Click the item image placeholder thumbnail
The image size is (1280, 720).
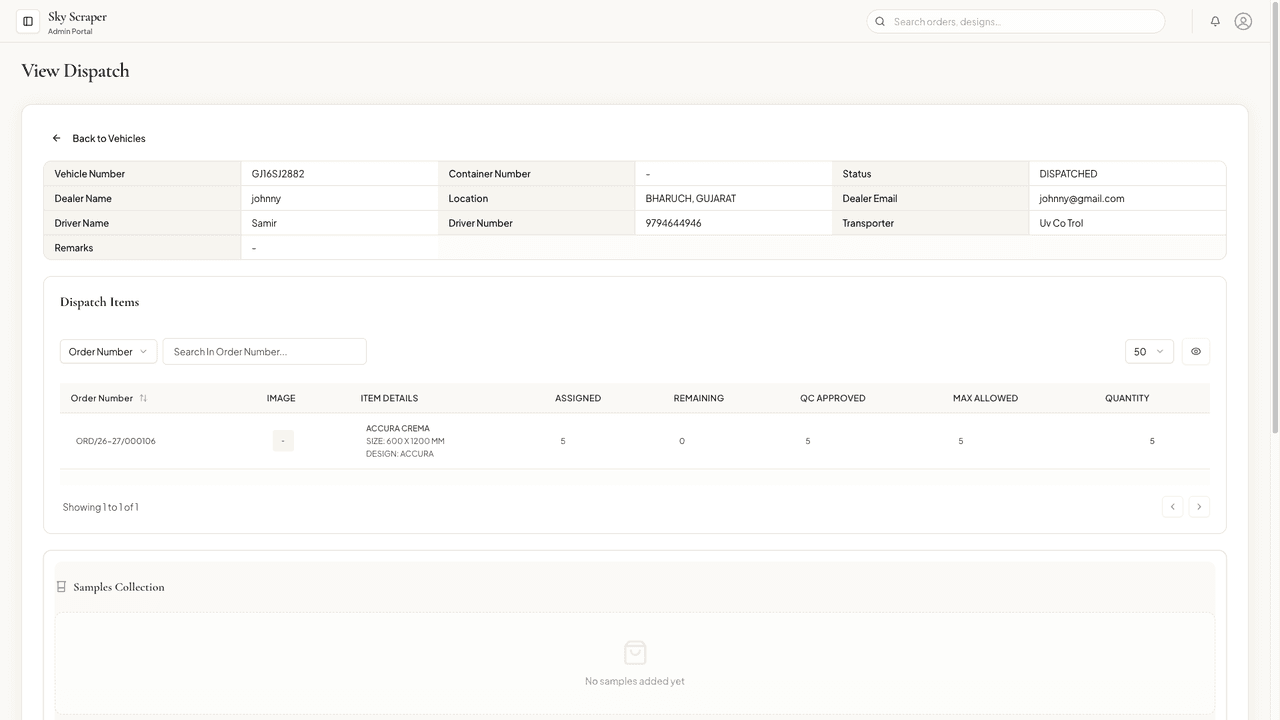(x=283, y=441)
